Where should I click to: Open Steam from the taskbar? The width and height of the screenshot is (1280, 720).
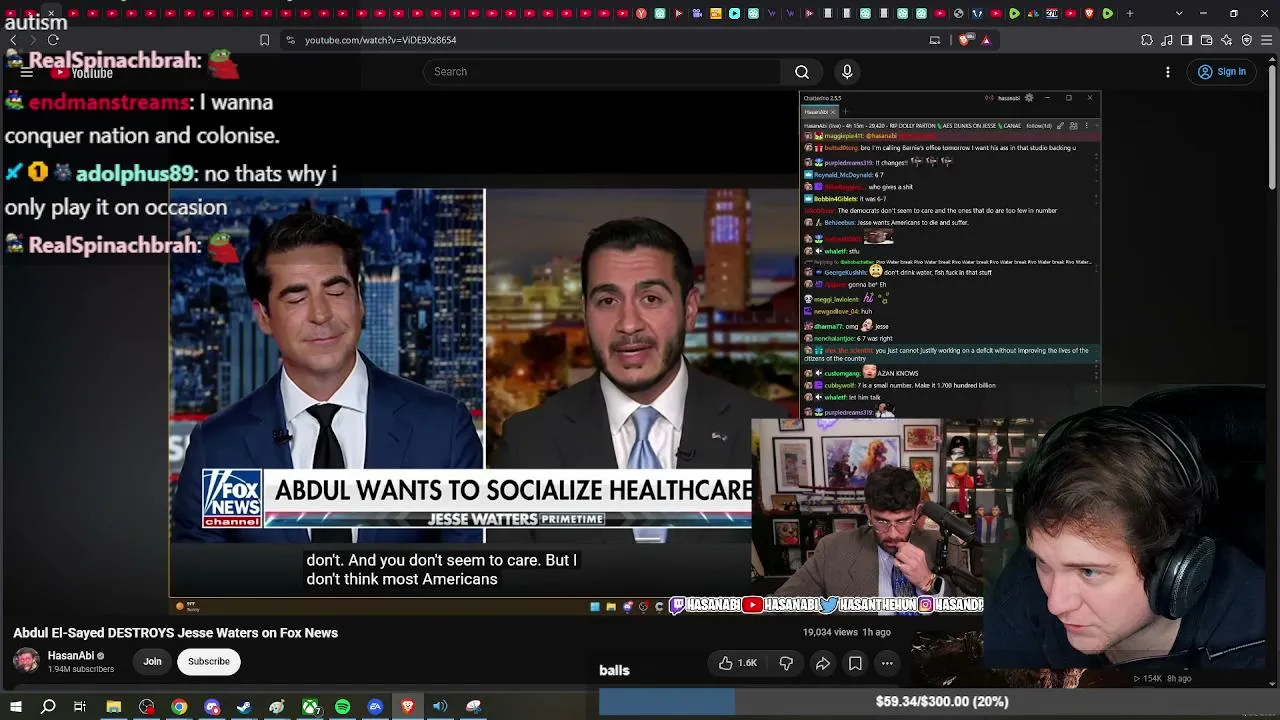244,707
